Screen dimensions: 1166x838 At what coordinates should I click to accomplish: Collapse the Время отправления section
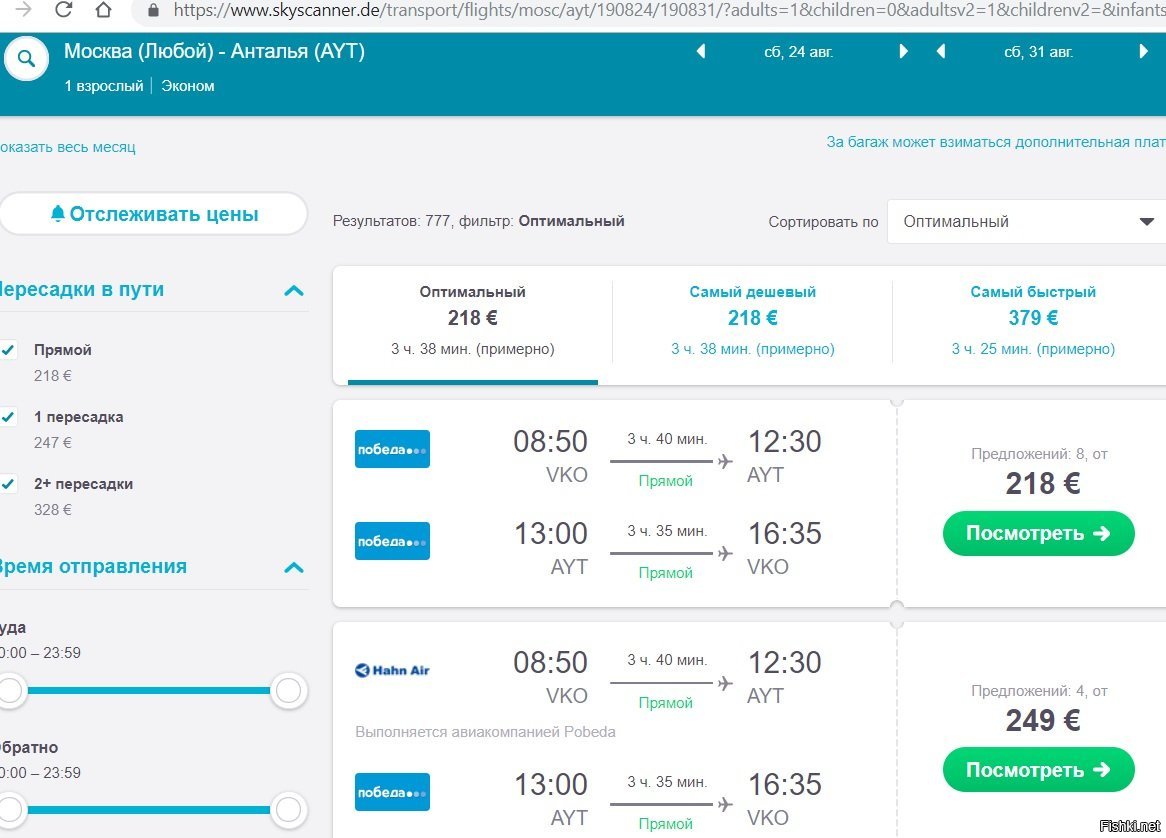293,568
